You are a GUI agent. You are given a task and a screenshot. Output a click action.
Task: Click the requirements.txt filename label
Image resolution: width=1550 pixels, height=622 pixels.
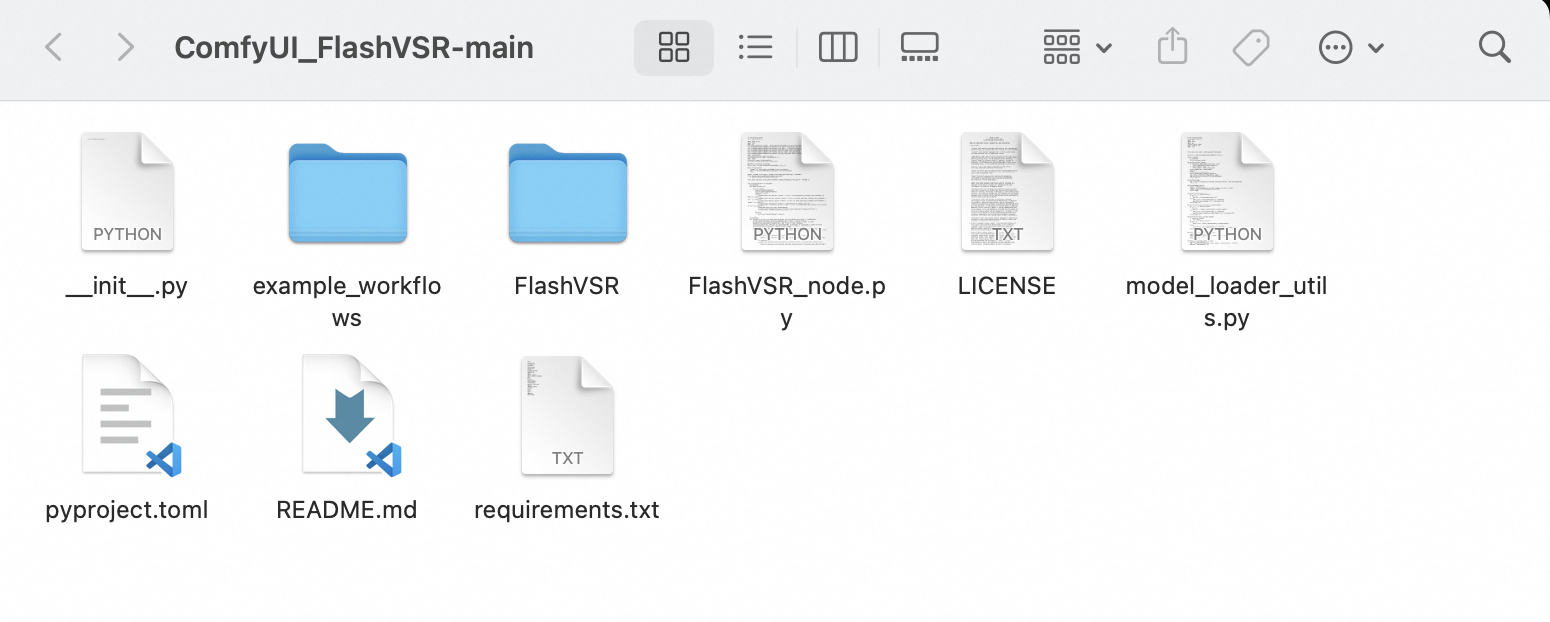tap(567, 510)
